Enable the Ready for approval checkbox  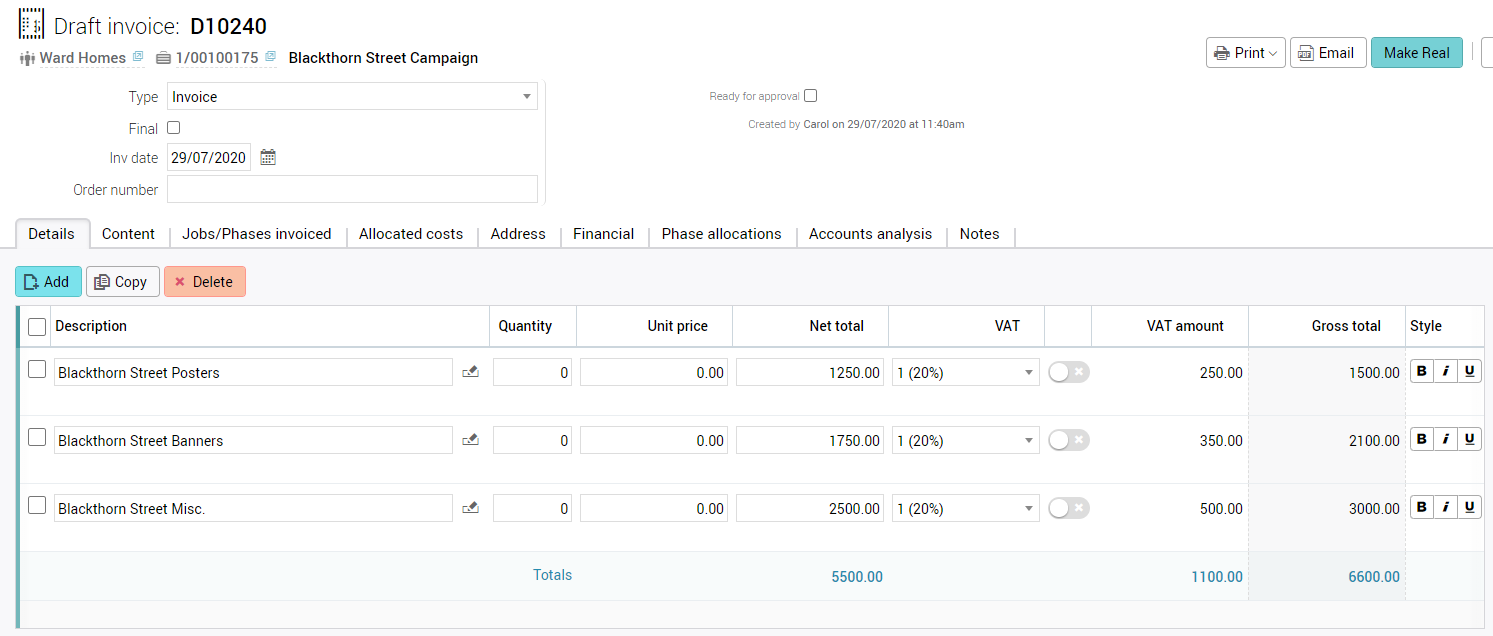click(811, 96)
